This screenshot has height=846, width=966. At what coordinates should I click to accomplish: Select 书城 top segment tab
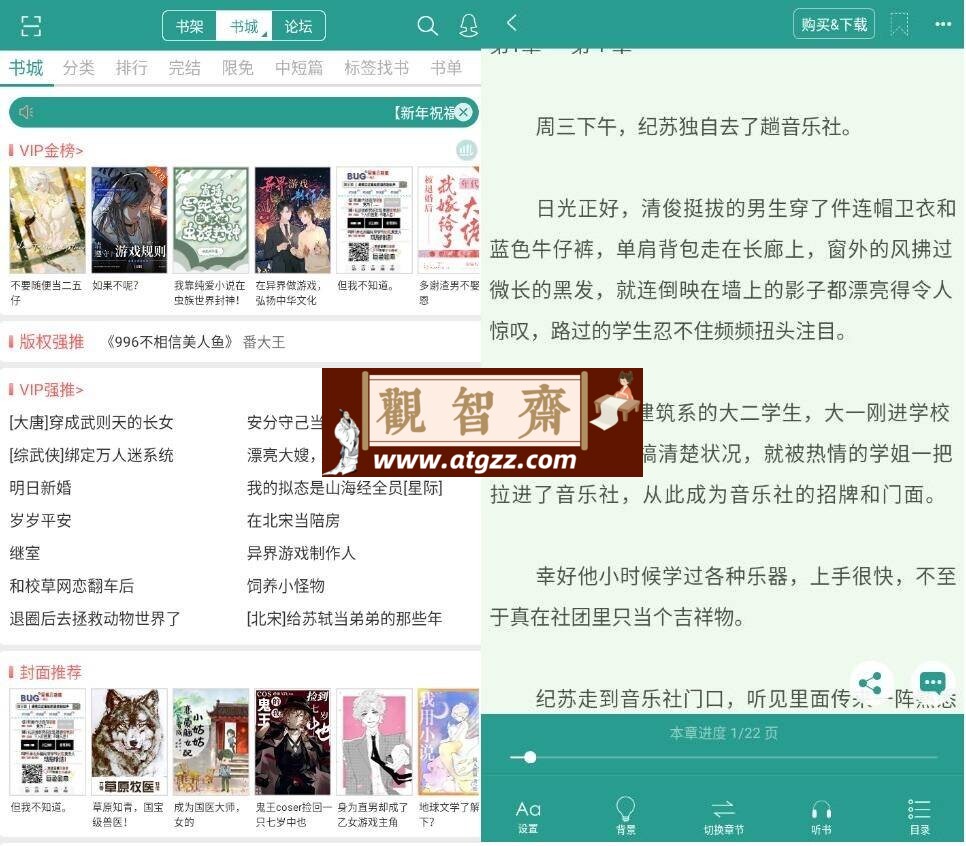point(244,26)
